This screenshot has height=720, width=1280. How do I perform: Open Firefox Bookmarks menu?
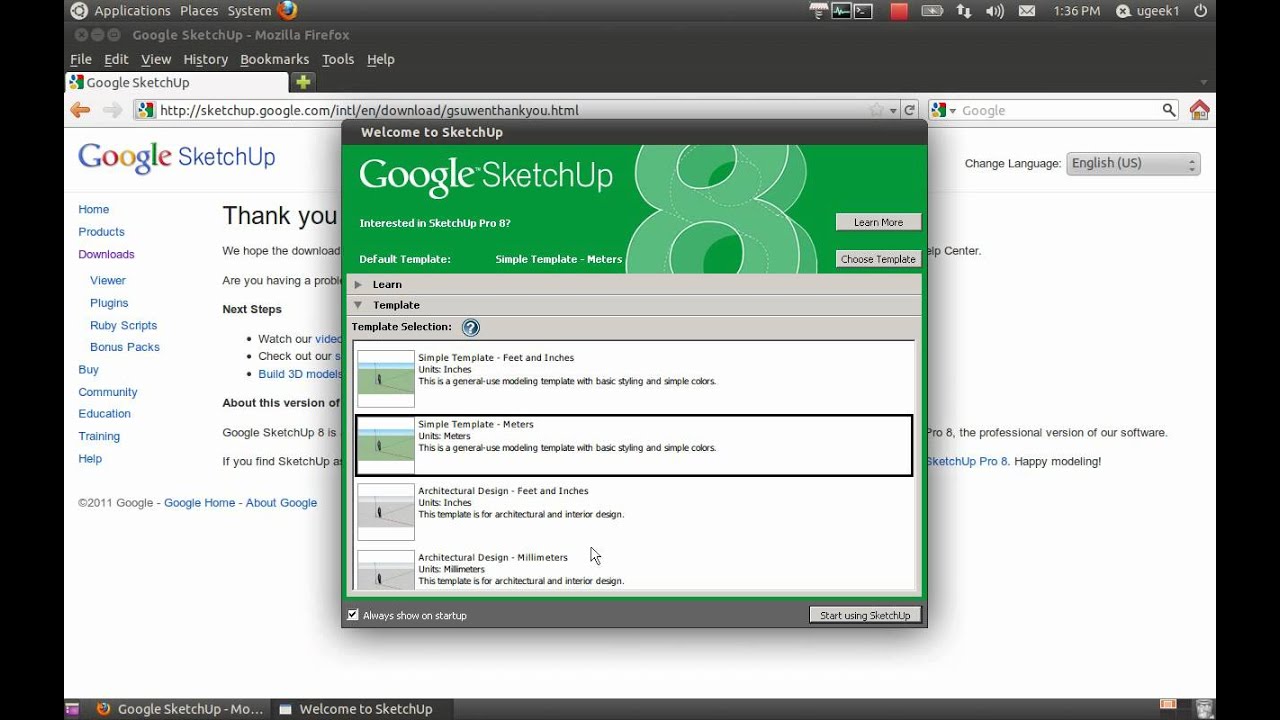(x=275, y=59)
